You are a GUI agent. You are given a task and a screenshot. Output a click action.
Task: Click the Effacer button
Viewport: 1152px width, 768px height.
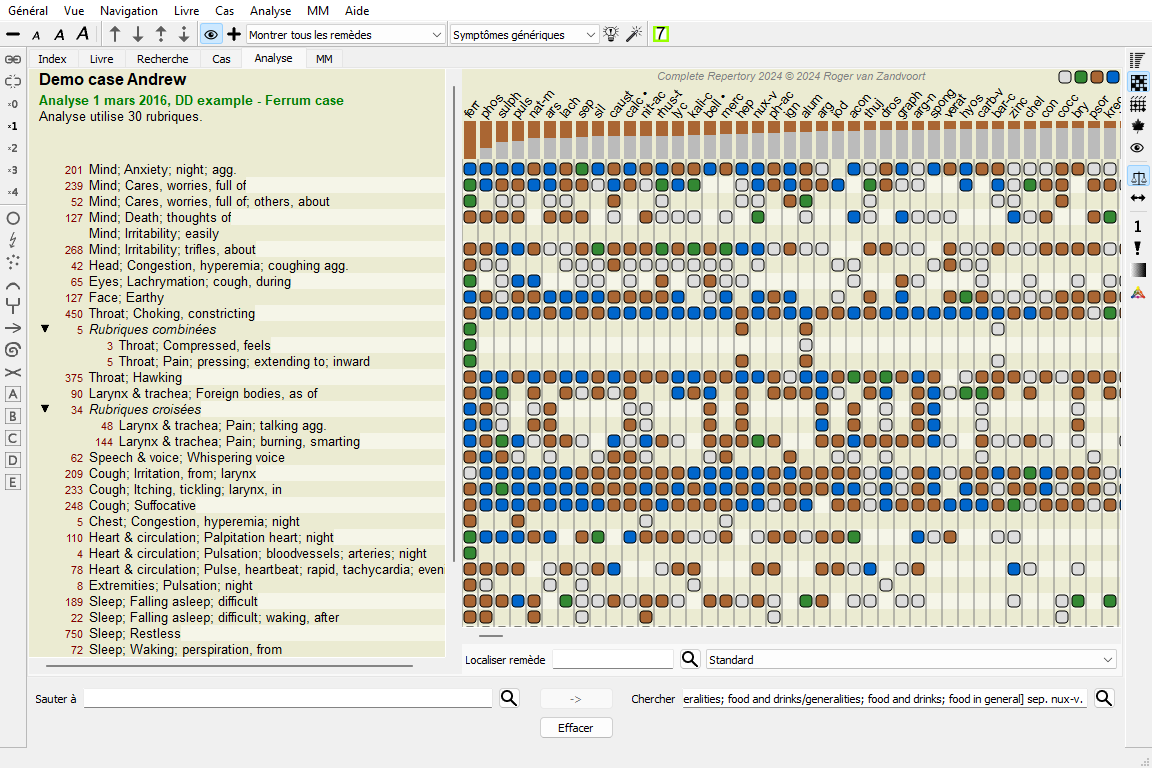coord(576,727)
